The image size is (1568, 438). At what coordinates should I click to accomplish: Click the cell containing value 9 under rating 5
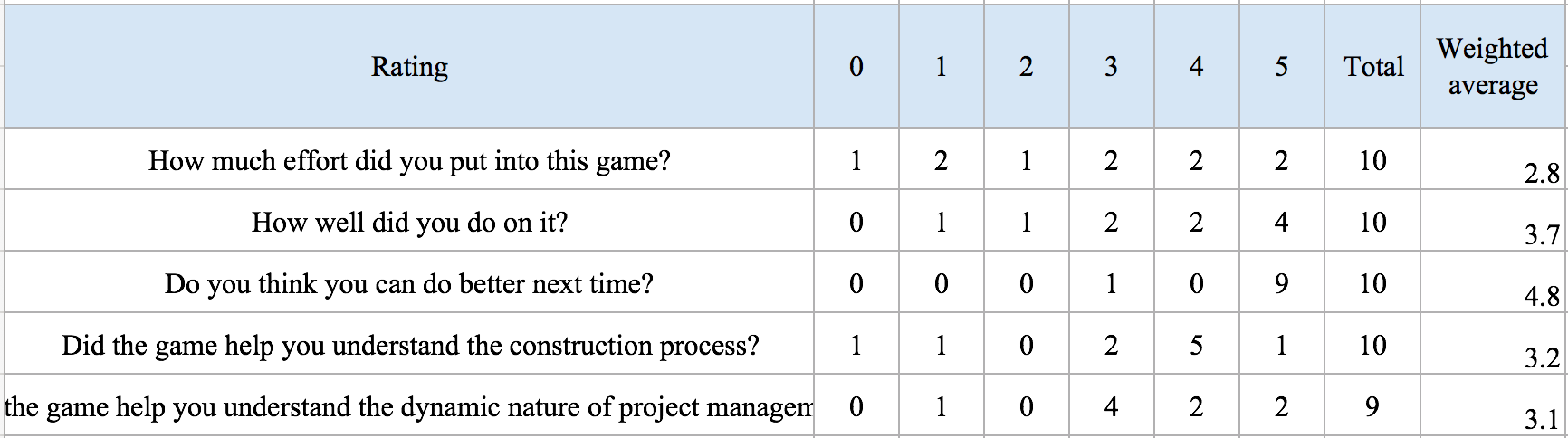coord(1282,282)
